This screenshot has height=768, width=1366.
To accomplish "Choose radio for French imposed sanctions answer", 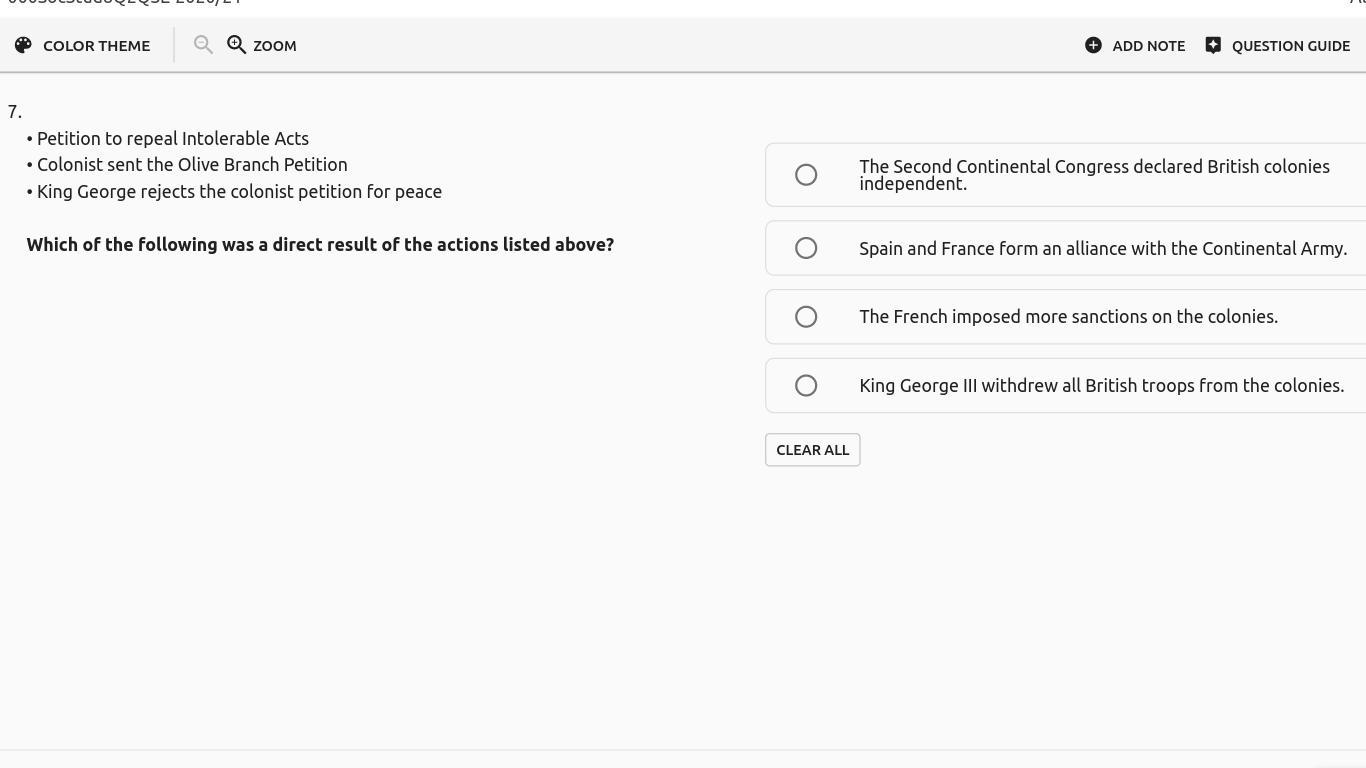I will point(806,317).
